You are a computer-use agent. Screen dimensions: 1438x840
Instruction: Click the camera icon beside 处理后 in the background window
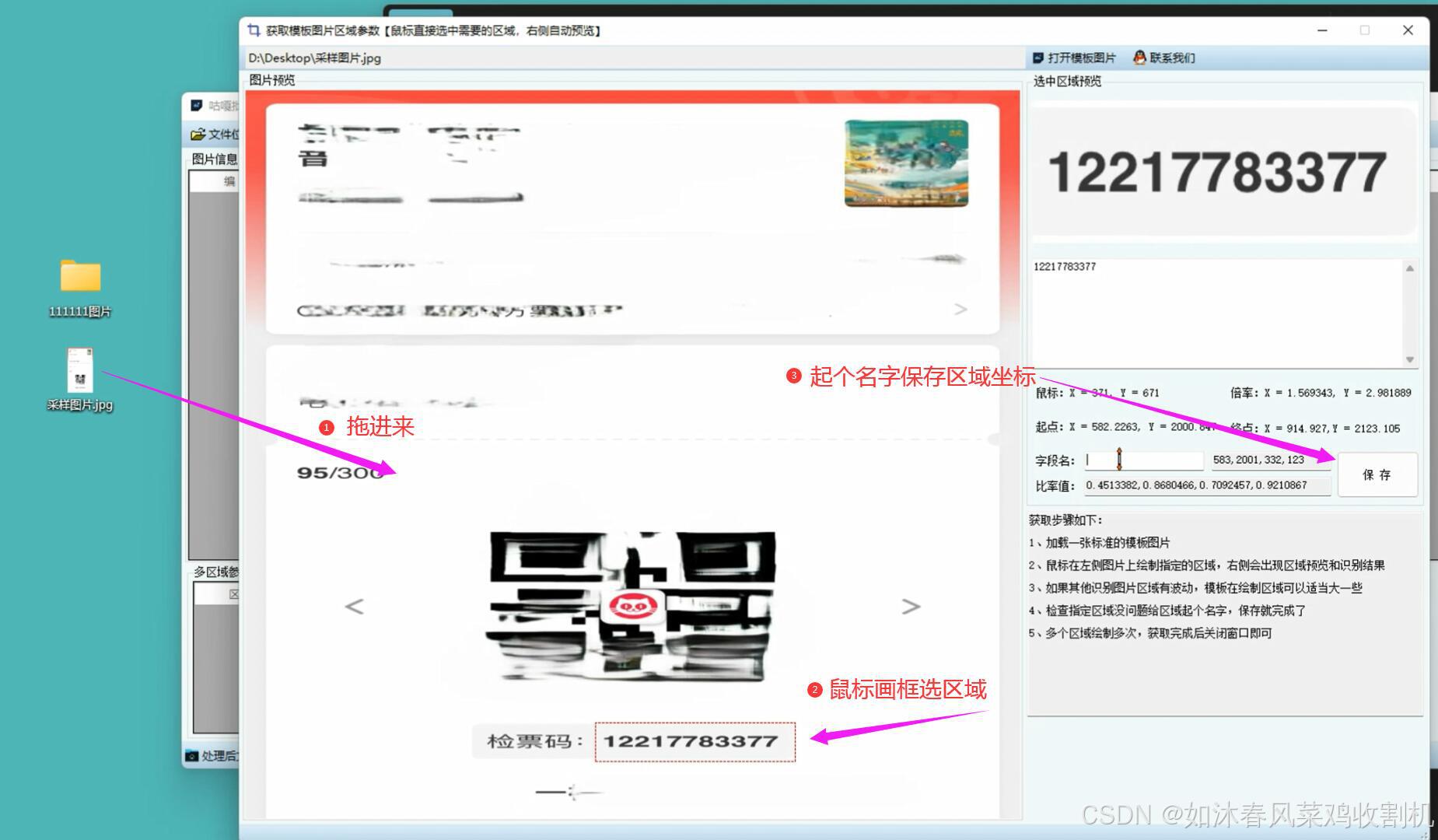192,755
